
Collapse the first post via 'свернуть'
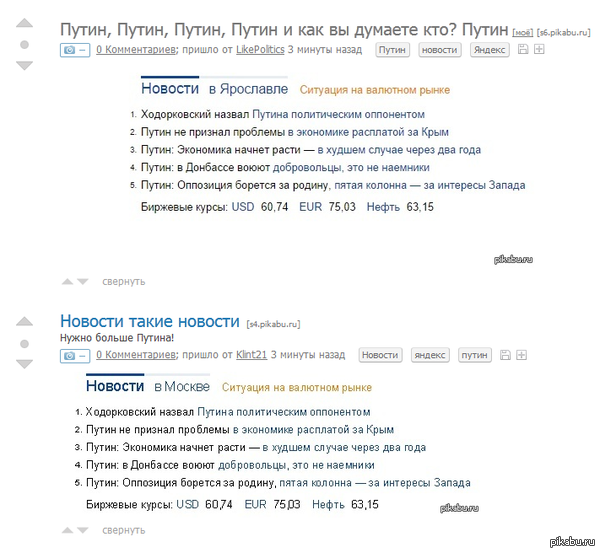pyautogui.click(x=123, y=282)
